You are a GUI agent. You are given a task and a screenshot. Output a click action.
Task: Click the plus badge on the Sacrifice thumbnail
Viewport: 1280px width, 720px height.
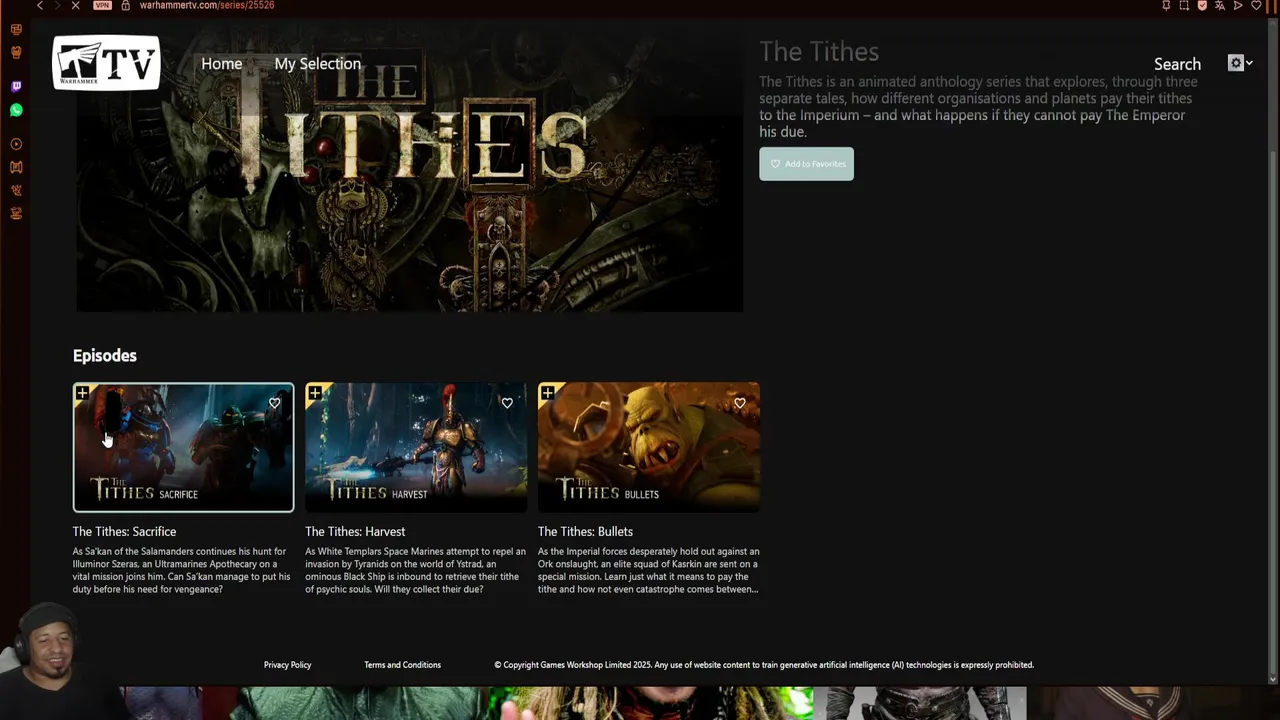82,393
